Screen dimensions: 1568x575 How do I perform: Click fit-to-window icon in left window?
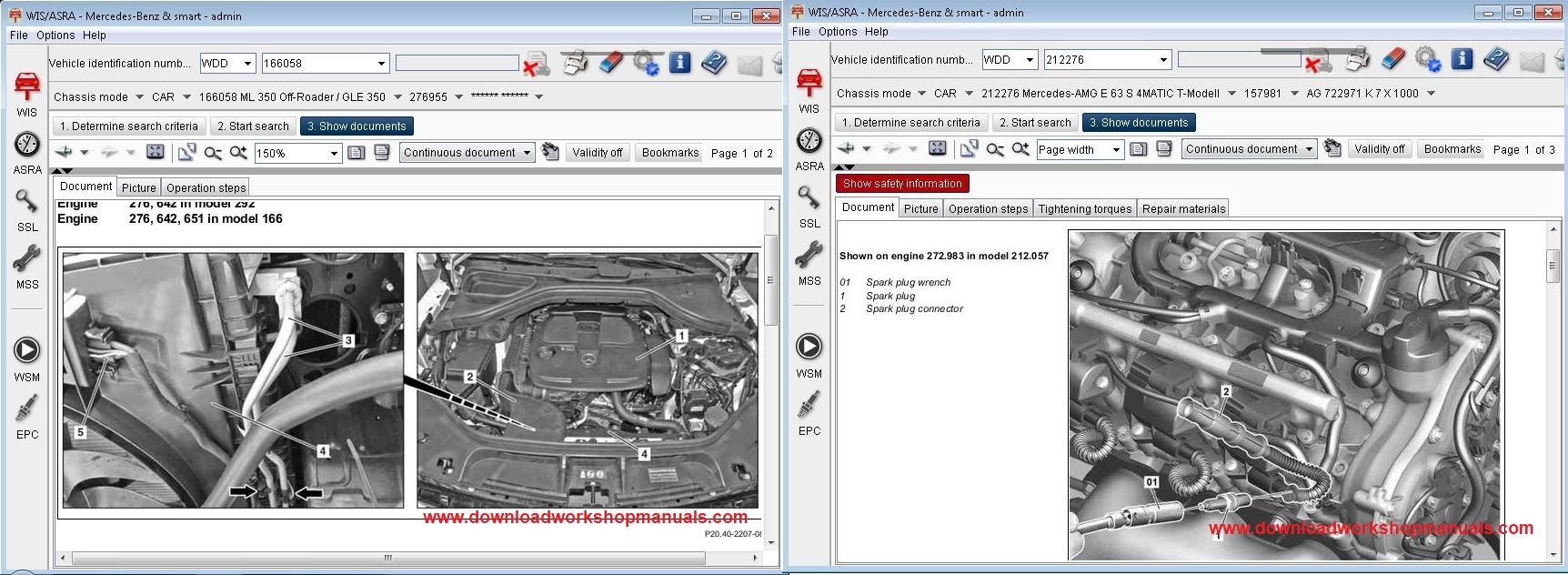pos(156,152)
